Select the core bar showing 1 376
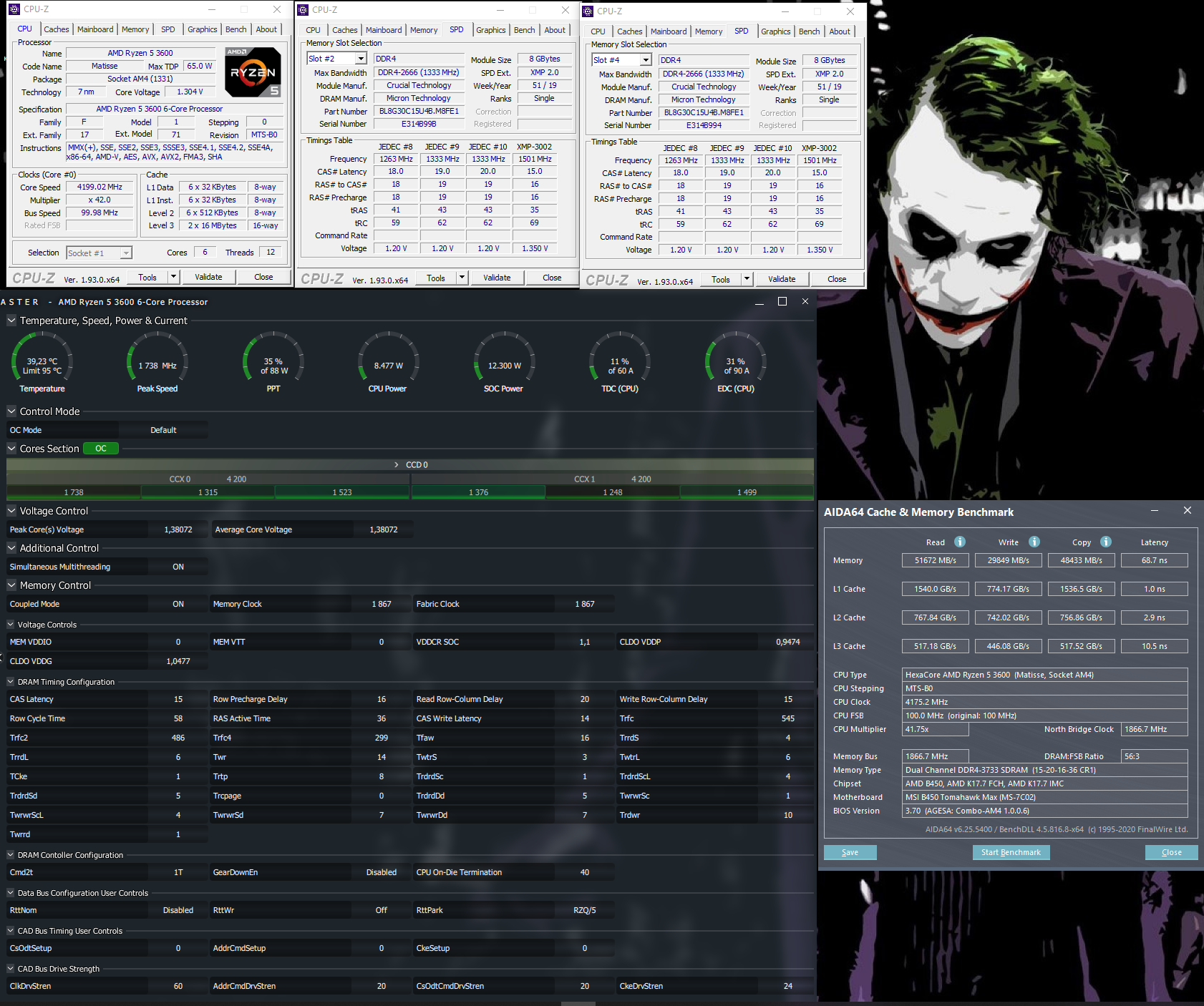 click(x=478, y=492)
